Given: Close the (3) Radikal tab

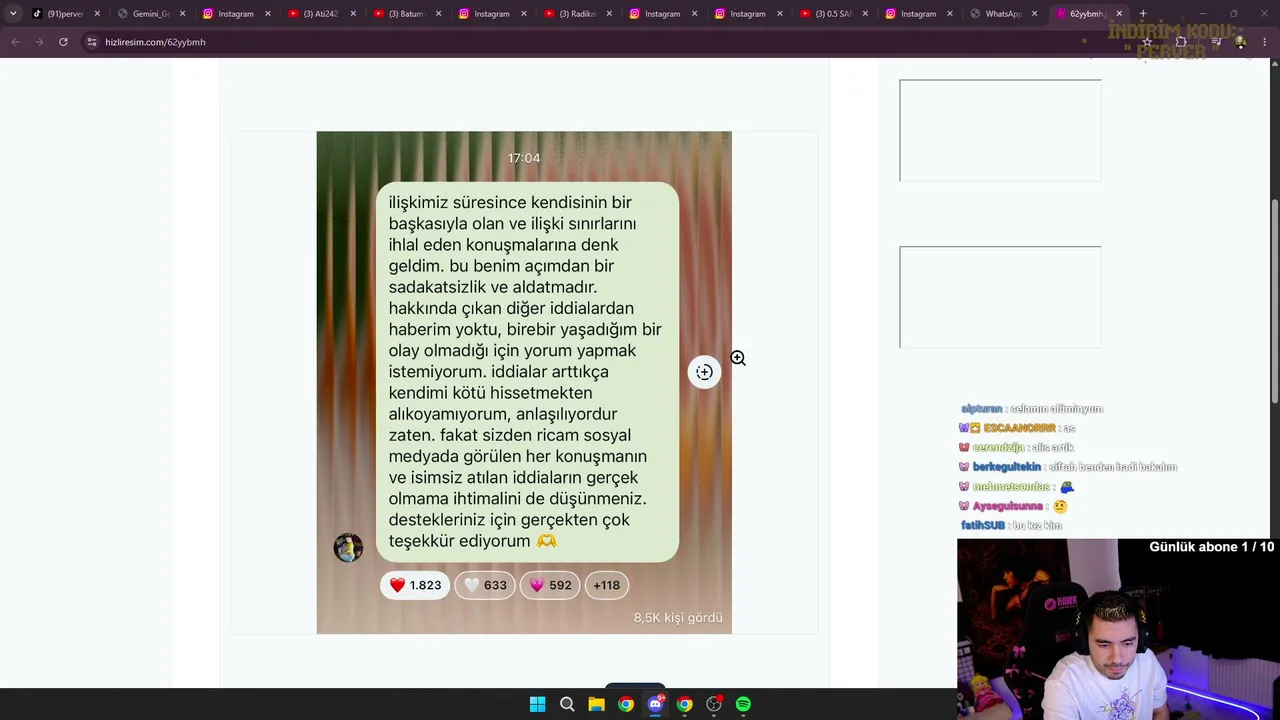Looking at the screenshot, I should point(609,14).
